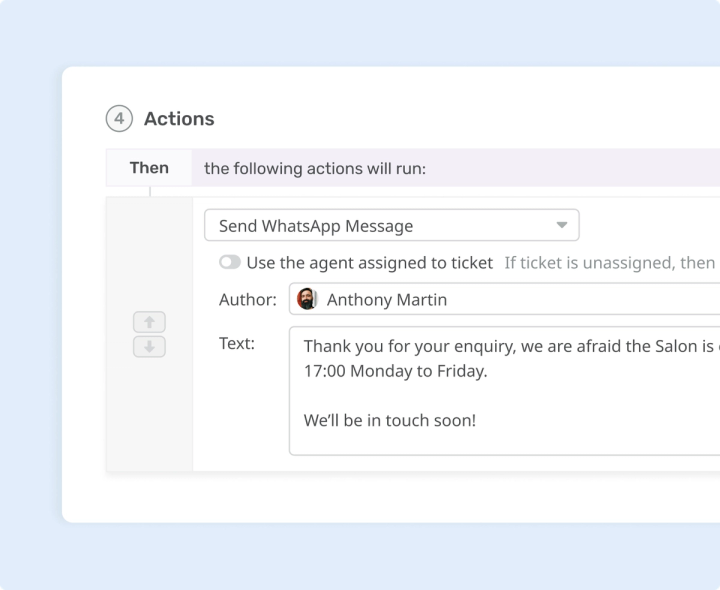Move the action up with arrow button
Viewport: 720px width, 590px height.
tap(149, 322)
